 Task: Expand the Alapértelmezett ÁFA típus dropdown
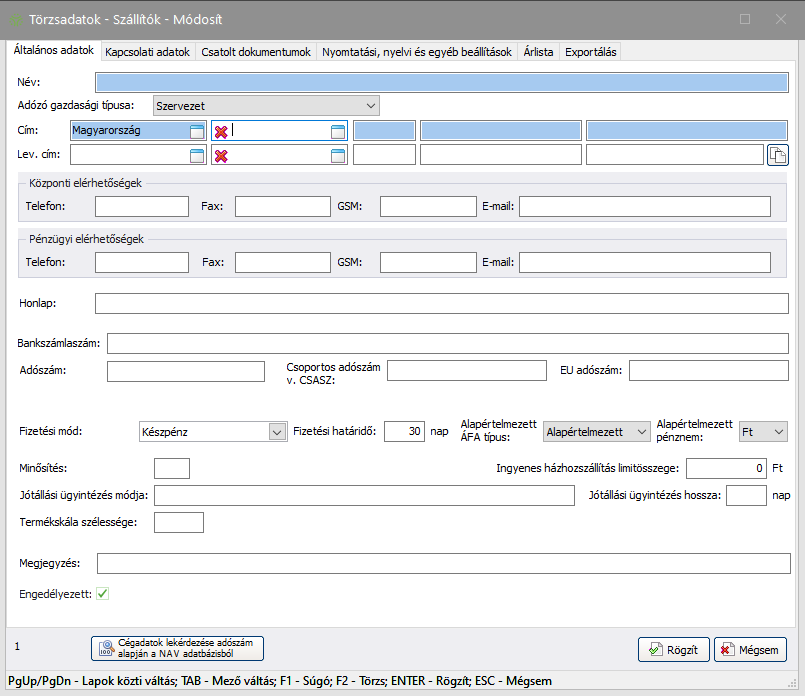(x=641, y=432)
